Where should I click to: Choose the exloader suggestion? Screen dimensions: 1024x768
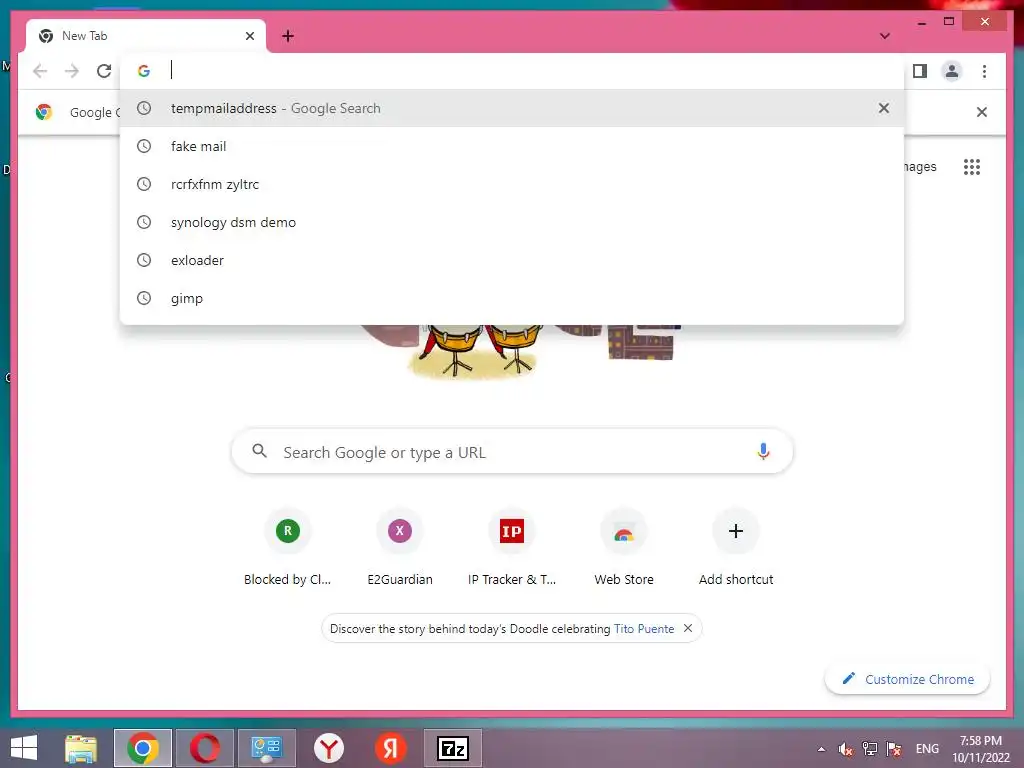point(512,260)
